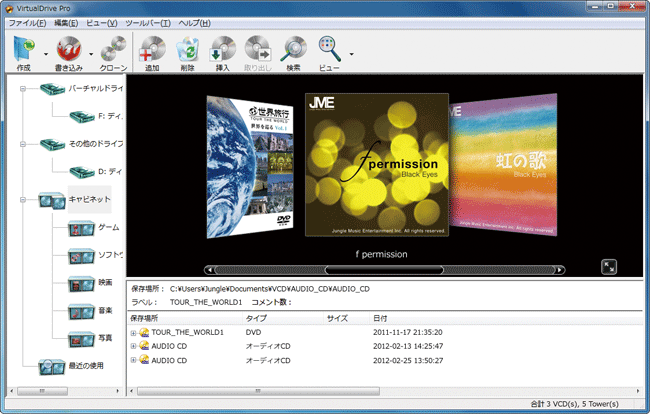This screenshot has width=650, height=414.
Task: Click the DVD type cell
Action: [x=253, y=332]
